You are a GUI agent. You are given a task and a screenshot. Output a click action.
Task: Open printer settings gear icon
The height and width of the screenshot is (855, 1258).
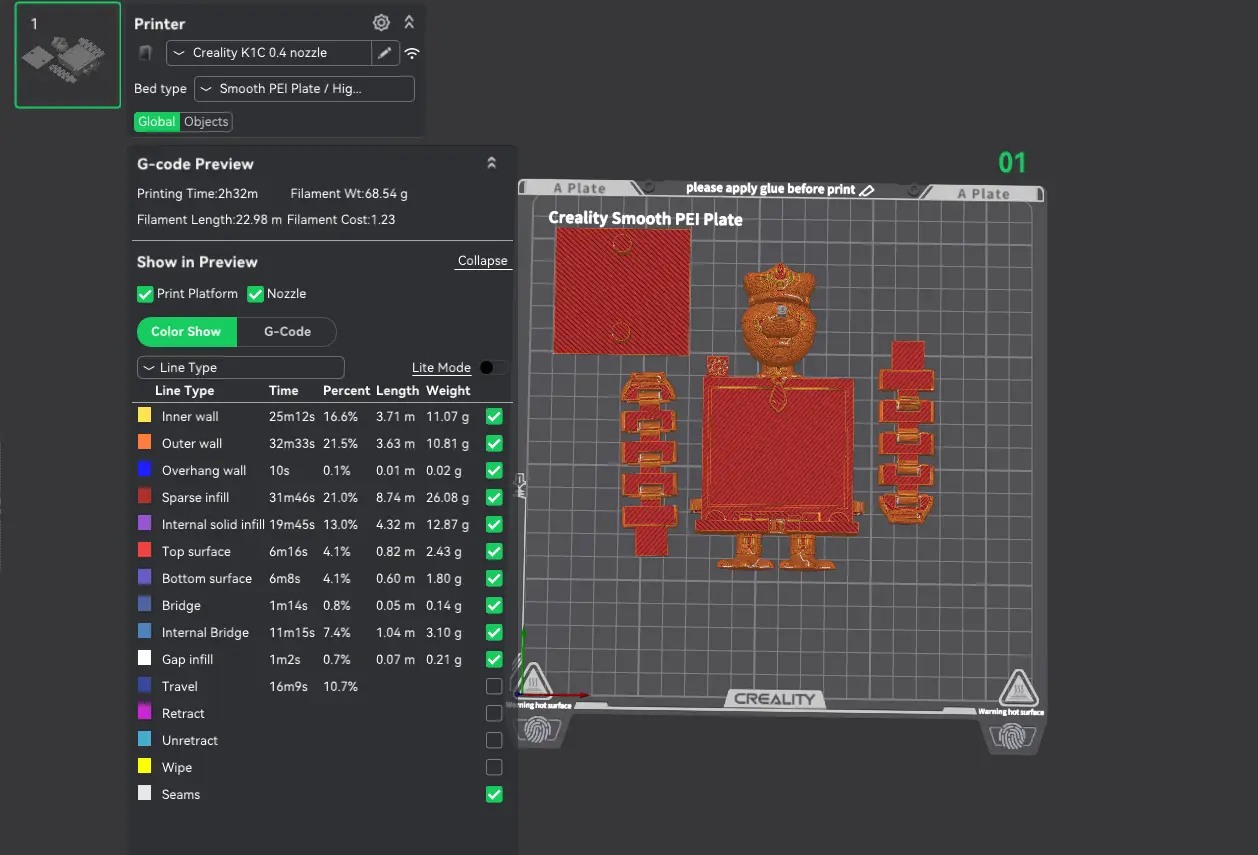coord(381,23)
